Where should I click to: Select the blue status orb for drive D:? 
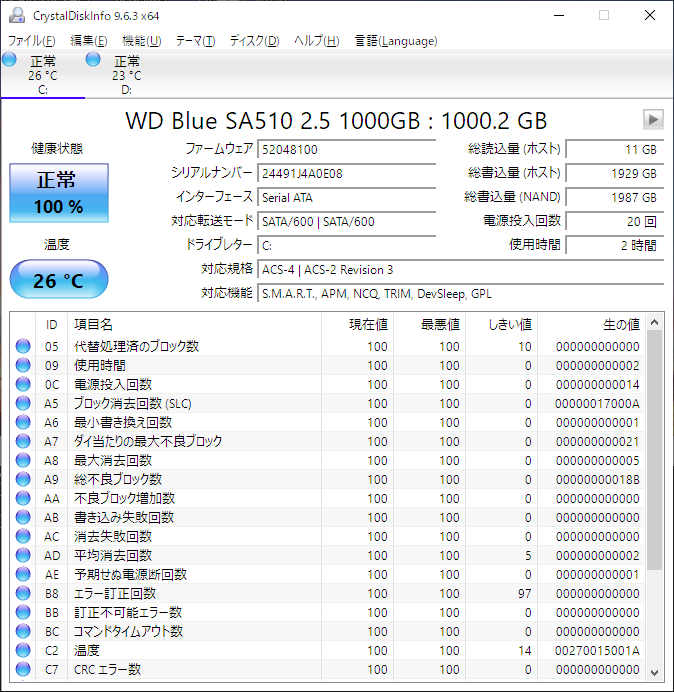93,59
